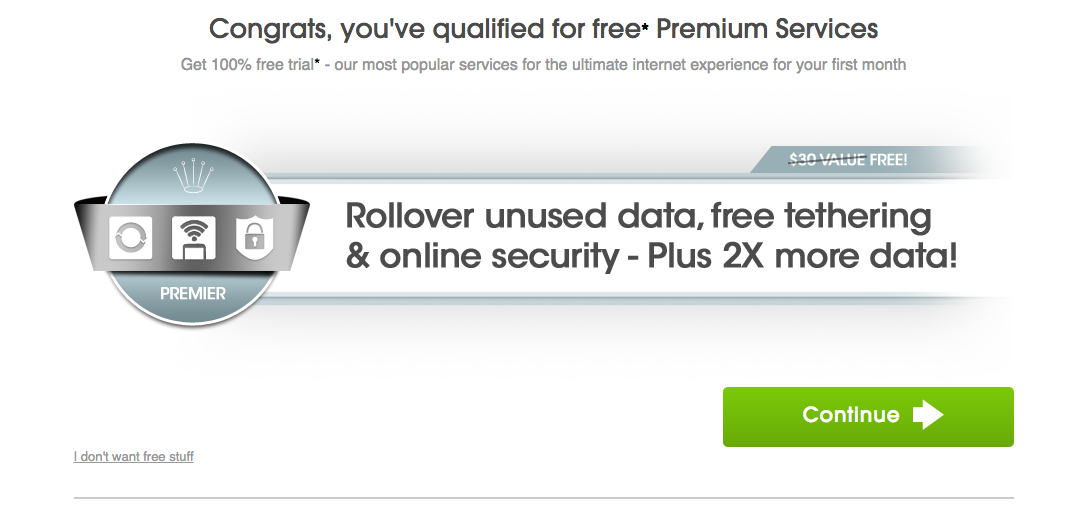Click the struck-through "$30 VALUE" text
Viewport: 1087px width, 515px height.
(827, 160)
